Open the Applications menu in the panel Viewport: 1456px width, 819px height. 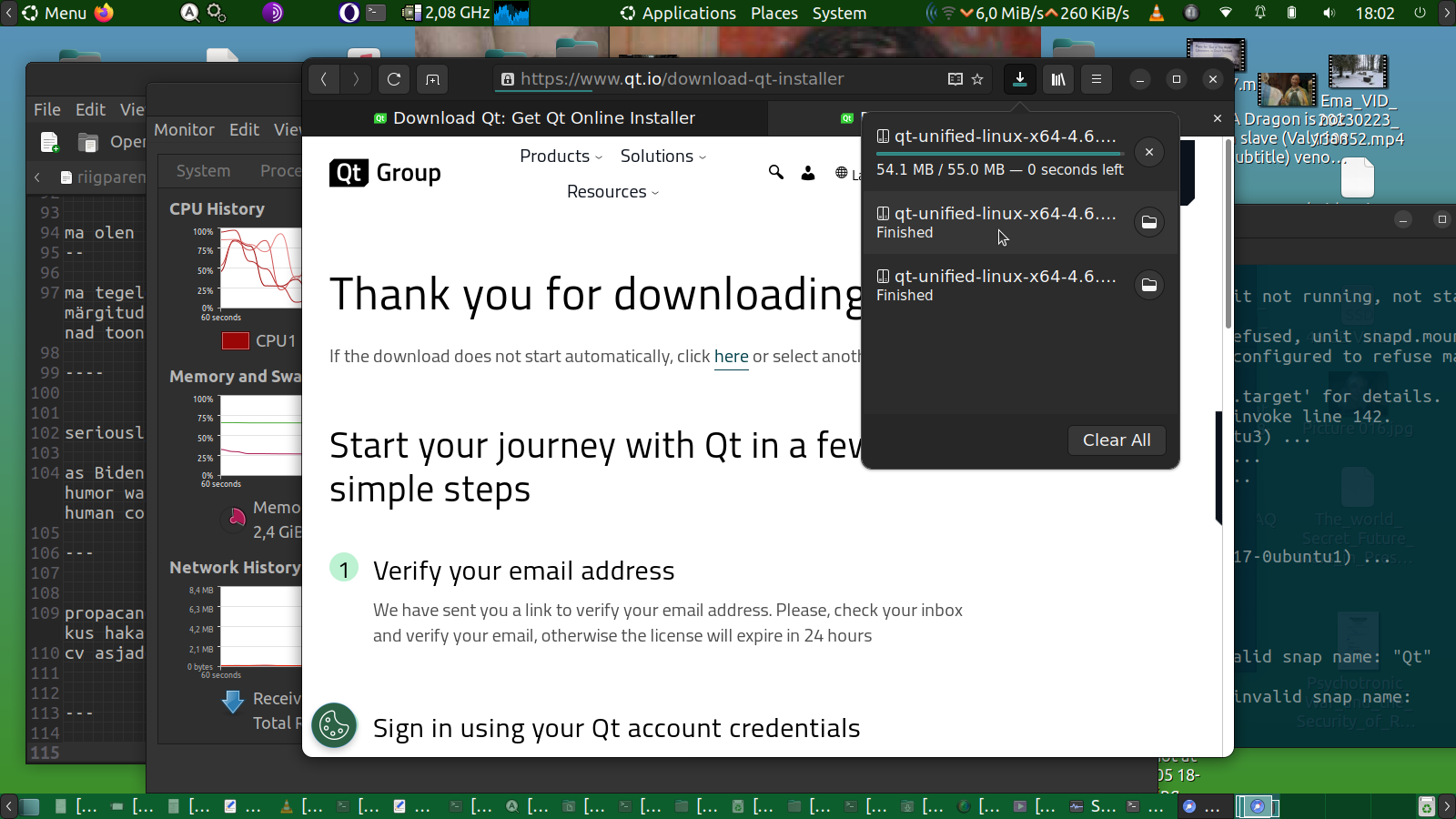[x=678, y=14]
